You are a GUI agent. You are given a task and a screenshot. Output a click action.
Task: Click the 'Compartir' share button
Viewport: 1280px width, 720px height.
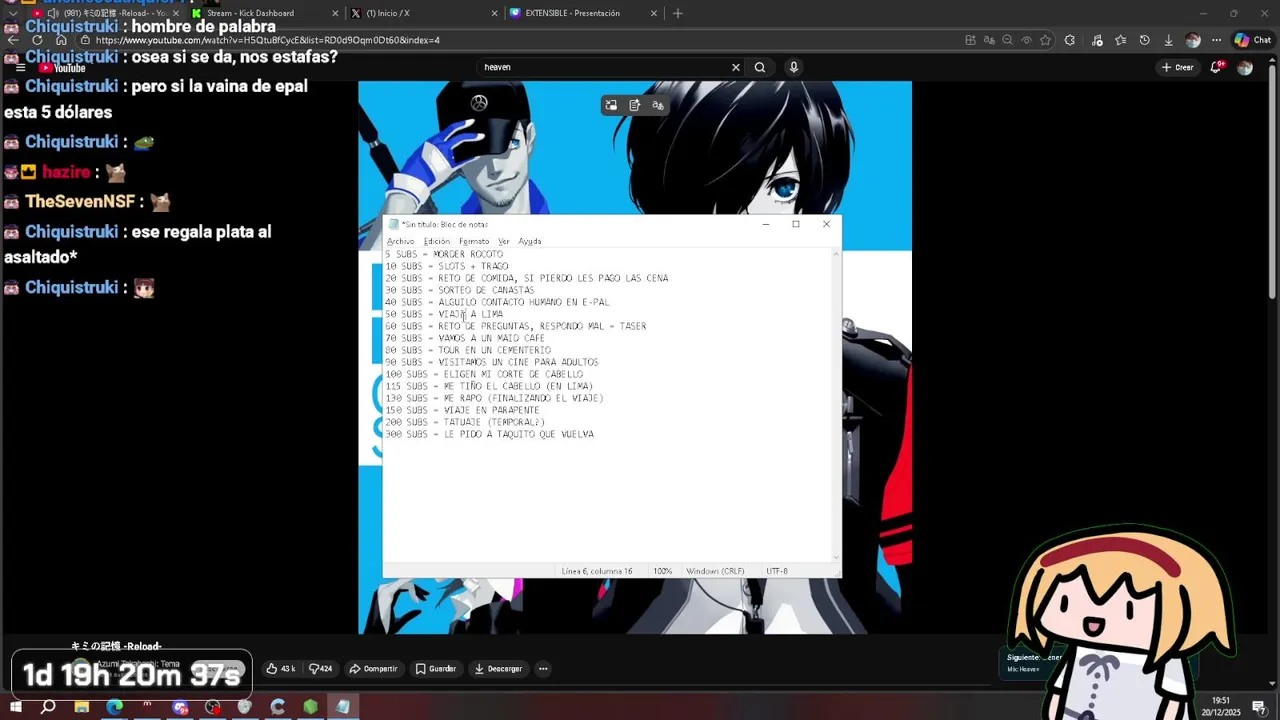click(373, 669)
